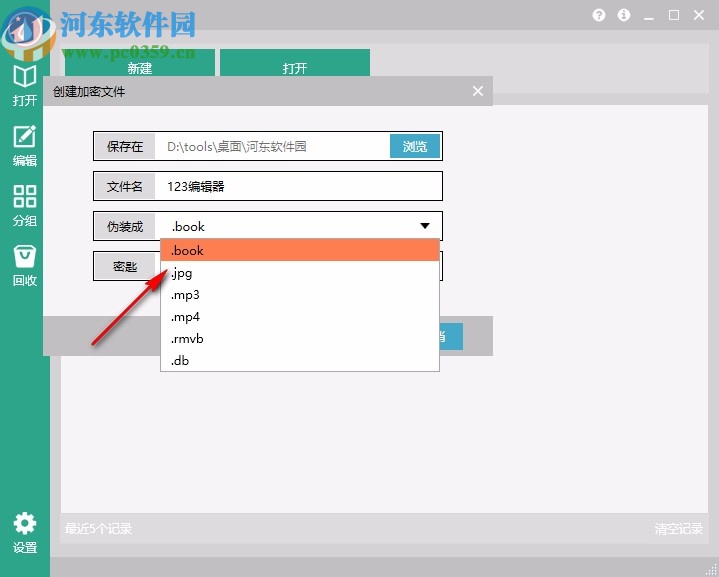Screen dimensions: 719x577
Task: Collapse the 伪装成 dropdown arrow
Action: pos(425,226)
